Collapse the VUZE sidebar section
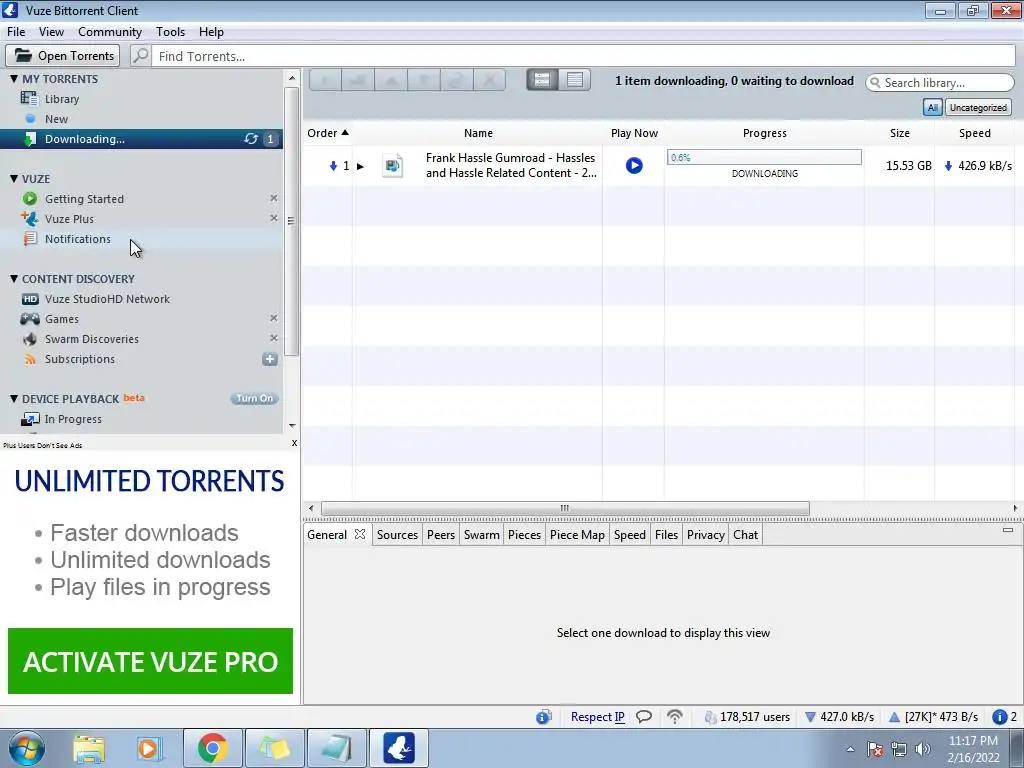 [x=14, y=178]
